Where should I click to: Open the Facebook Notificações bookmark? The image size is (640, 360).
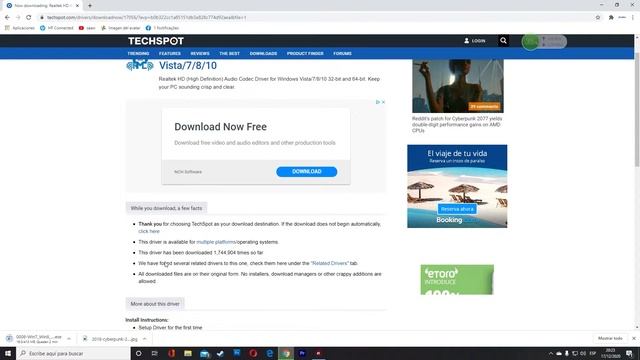coord(162,28)
